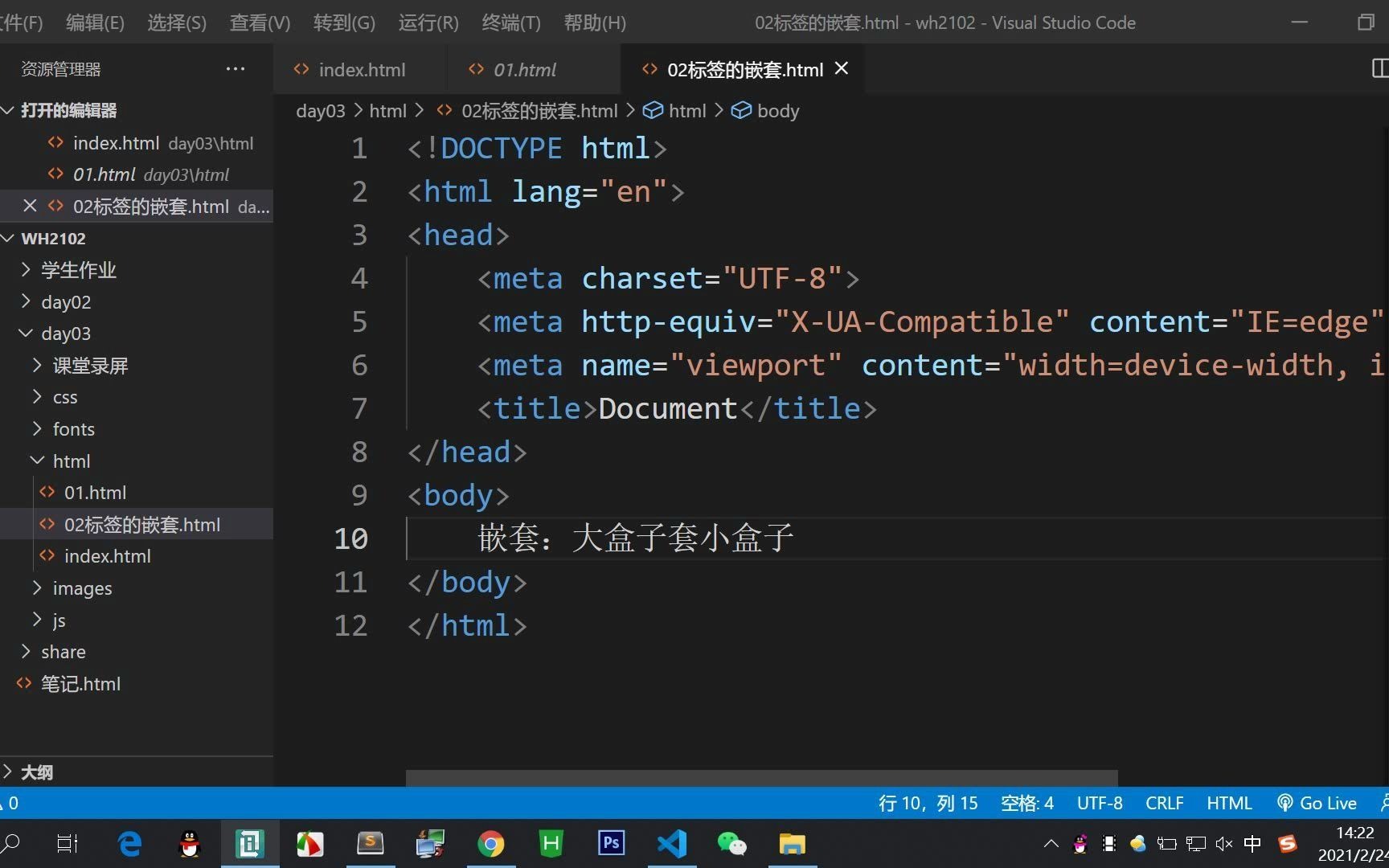Click day03 breadcrumb segment
The width and height of the screenshot is (1389, 868).
click(320, 111)
